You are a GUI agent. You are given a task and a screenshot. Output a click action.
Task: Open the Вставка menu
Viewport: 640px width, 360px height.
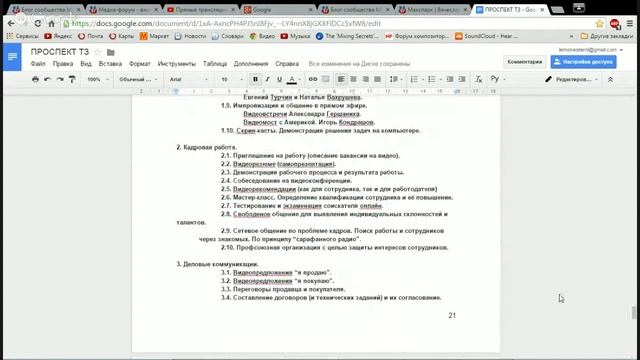point(110,64)
